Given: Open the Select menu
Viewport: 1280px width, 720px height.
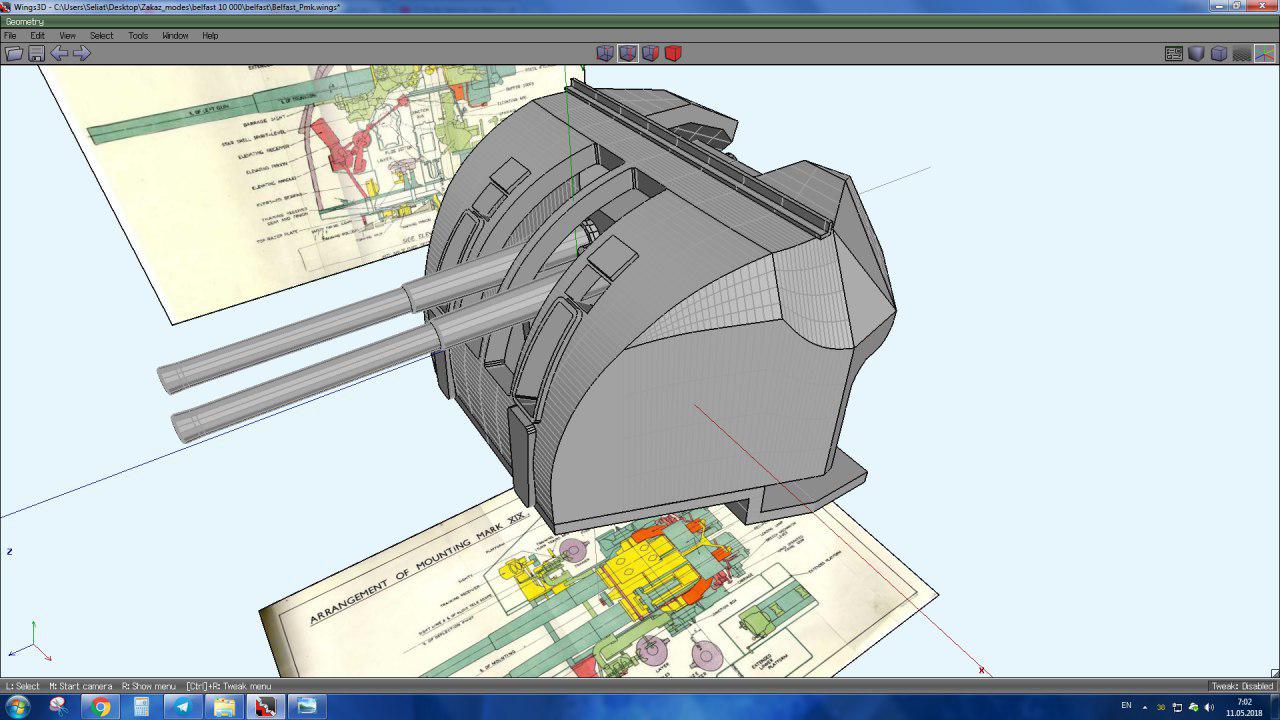Looking at the screenshot, I should (x=101, y=36).
